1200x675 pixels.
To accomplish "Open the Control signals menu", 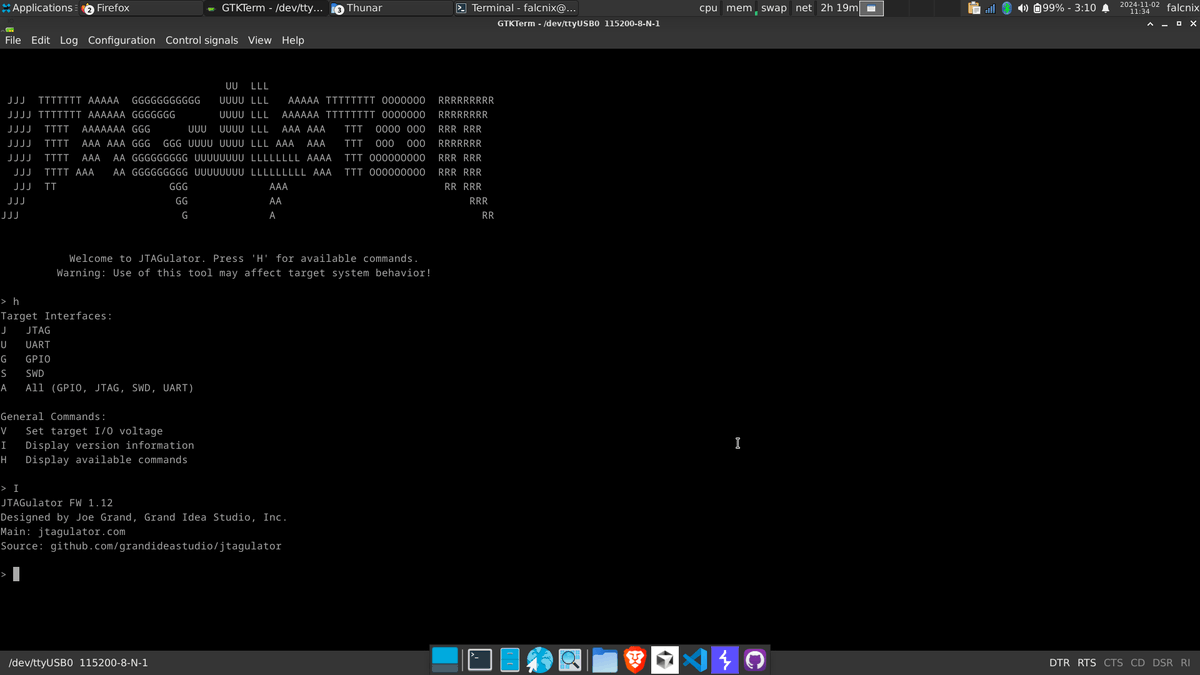I will coord(202,40).
